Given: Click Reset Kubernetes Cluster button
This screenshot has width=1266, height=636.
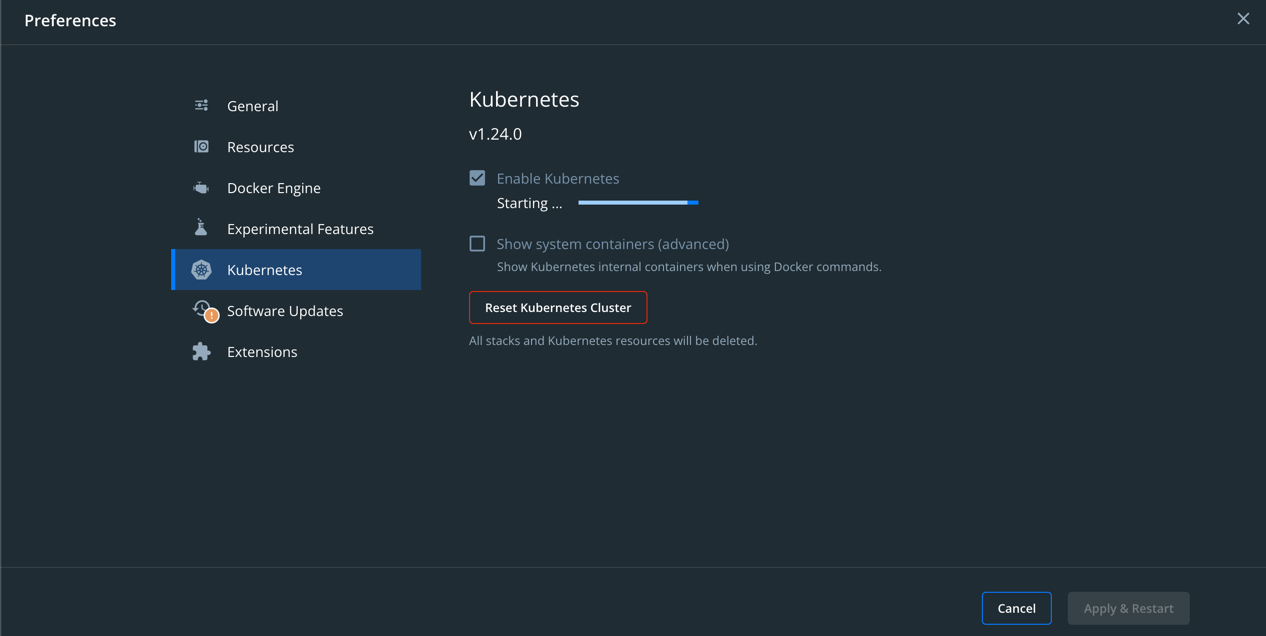Looking at the screenshot, I should (558, 308).
